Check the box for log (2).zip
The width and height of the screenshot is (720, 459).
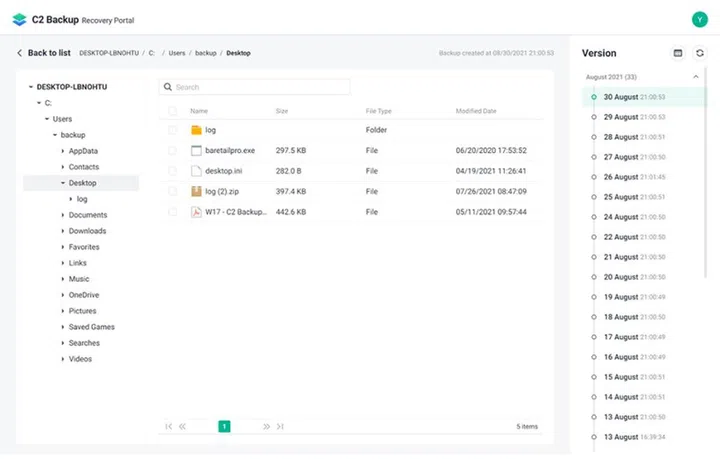[x=172, y=191]
